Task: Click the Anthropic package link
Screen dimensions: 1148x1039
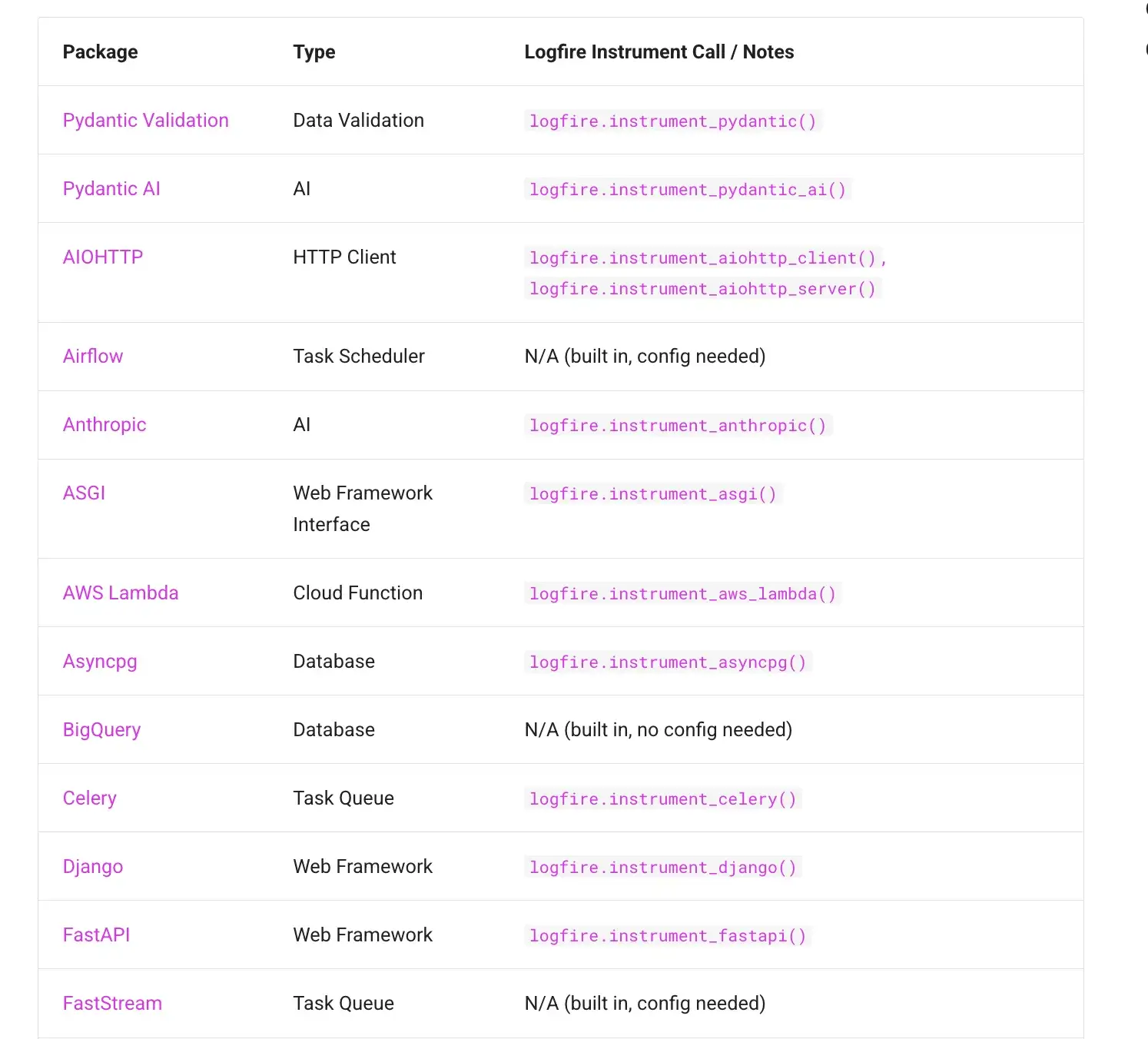Action: [105, 424]
